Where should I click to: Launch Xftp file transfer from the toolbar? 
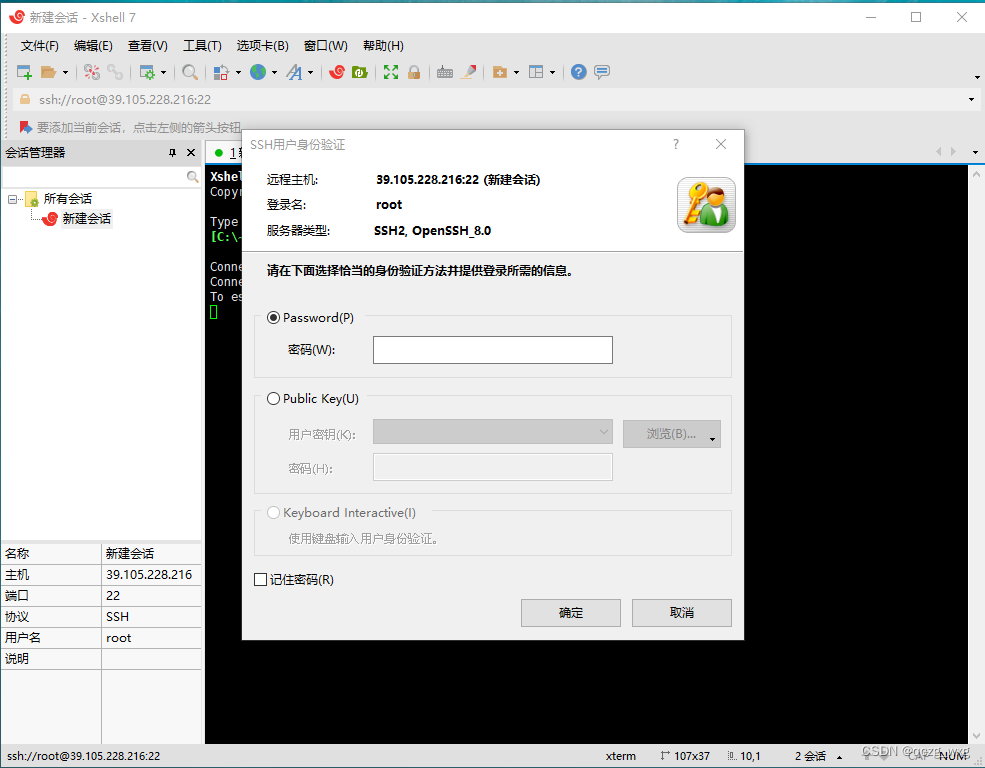click(360, 72)
